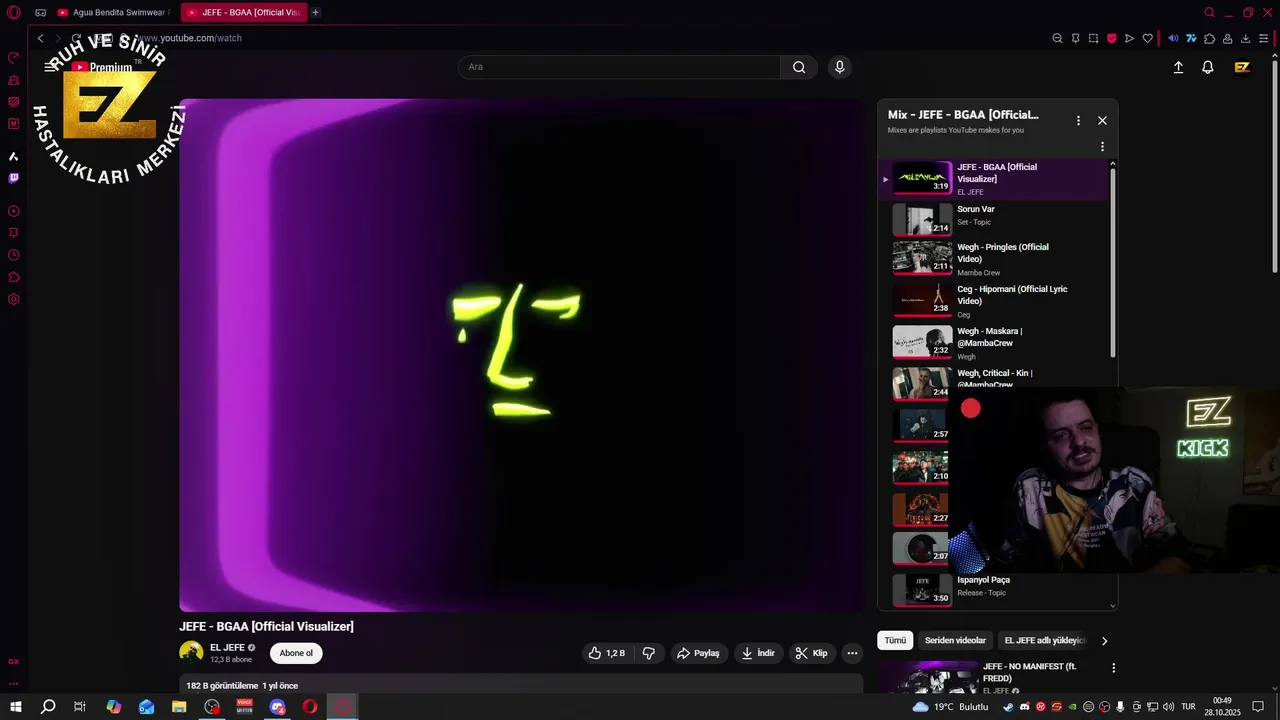
Task: Select the EL JEFE adlı yükleyici filter chip
Action: tap(1044, 640)
